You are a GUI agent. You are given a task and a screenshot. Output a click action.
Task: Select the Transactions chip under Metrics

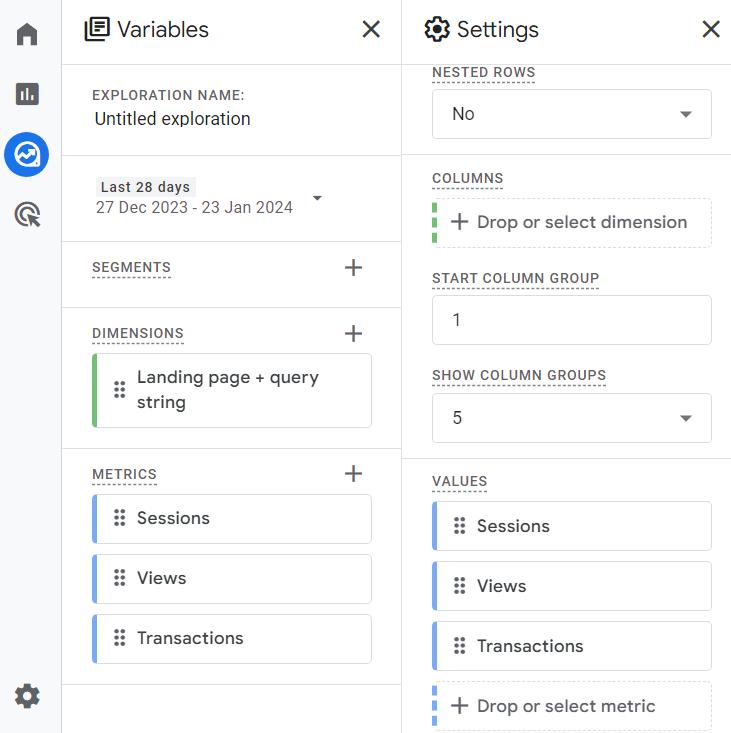click(x=232, y=638)
